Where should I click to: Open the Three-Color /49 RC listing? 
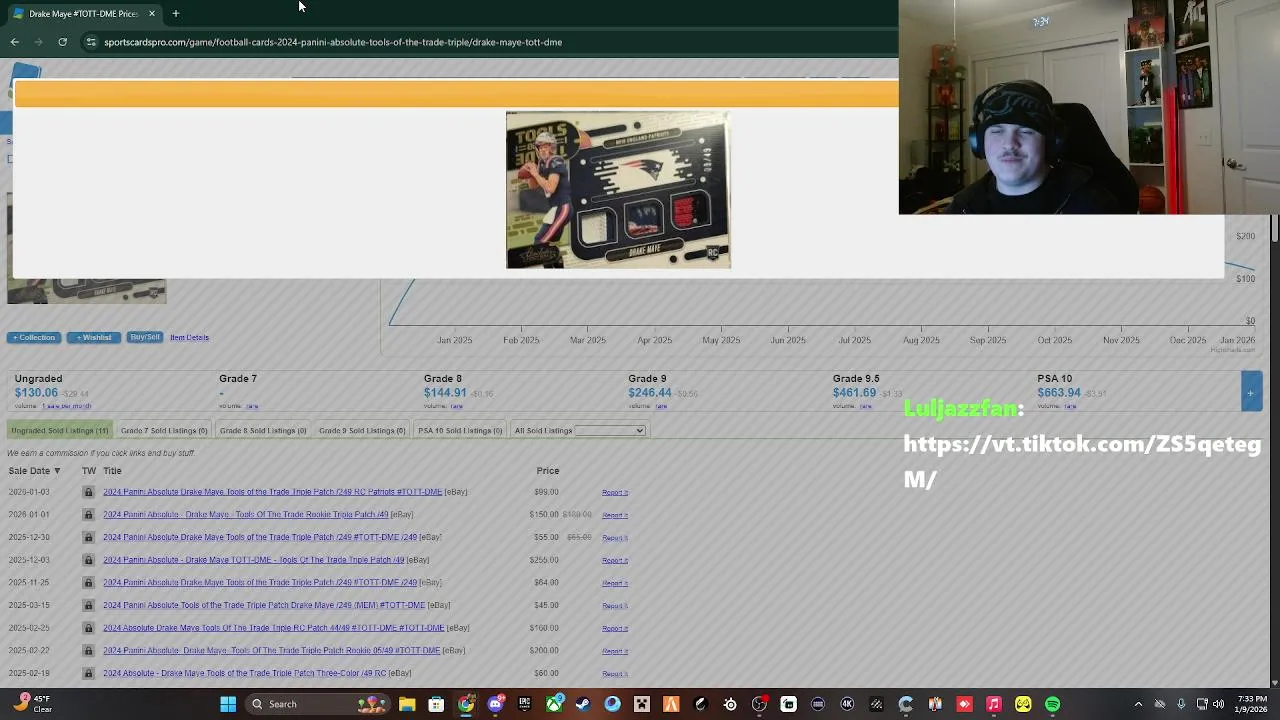245,673
